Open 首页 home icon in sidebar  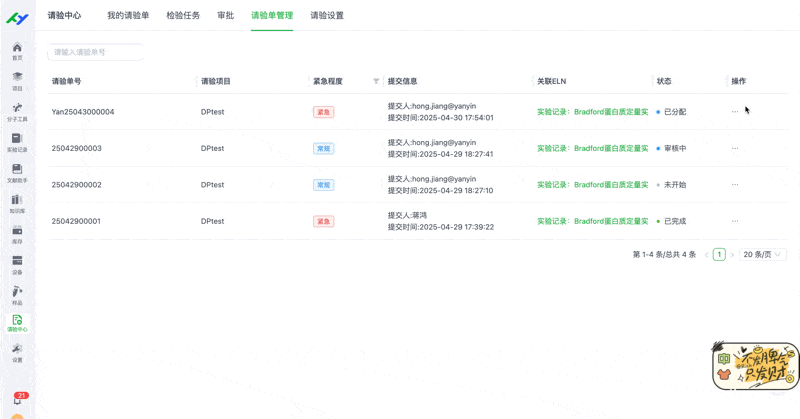(17, 50)
